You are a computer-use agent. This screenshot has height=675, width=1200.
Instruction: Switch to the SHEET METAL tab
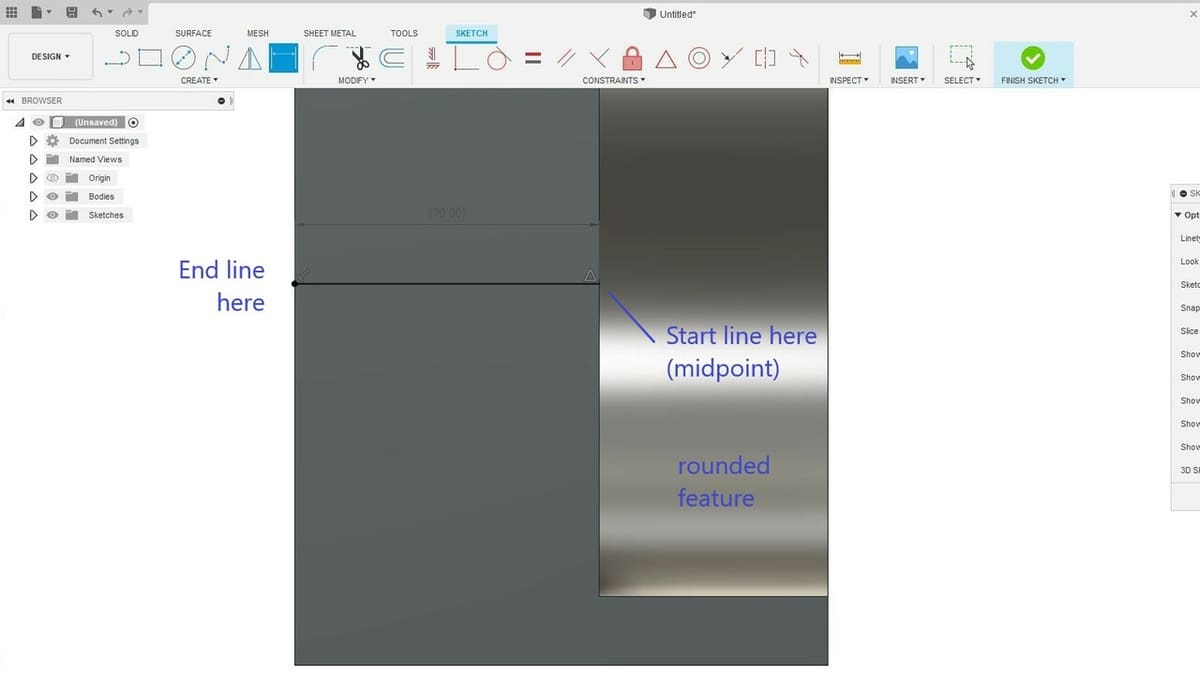coord(330,33)
